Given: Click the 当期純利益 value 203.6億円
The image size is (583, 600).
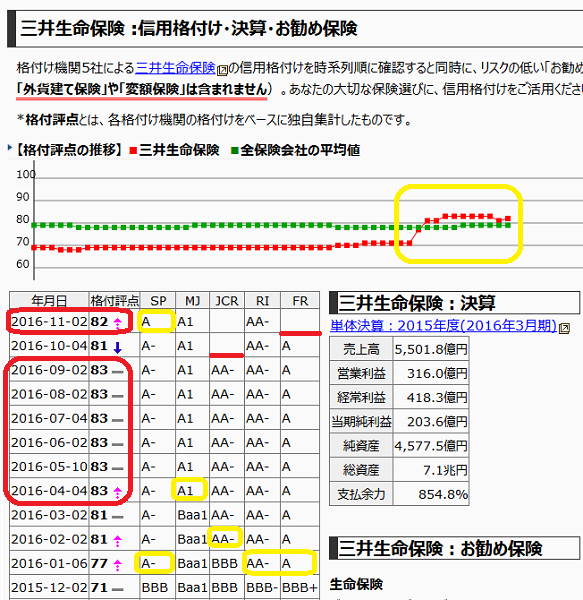Looking at the screenshot, I should (x=437, y=422).
